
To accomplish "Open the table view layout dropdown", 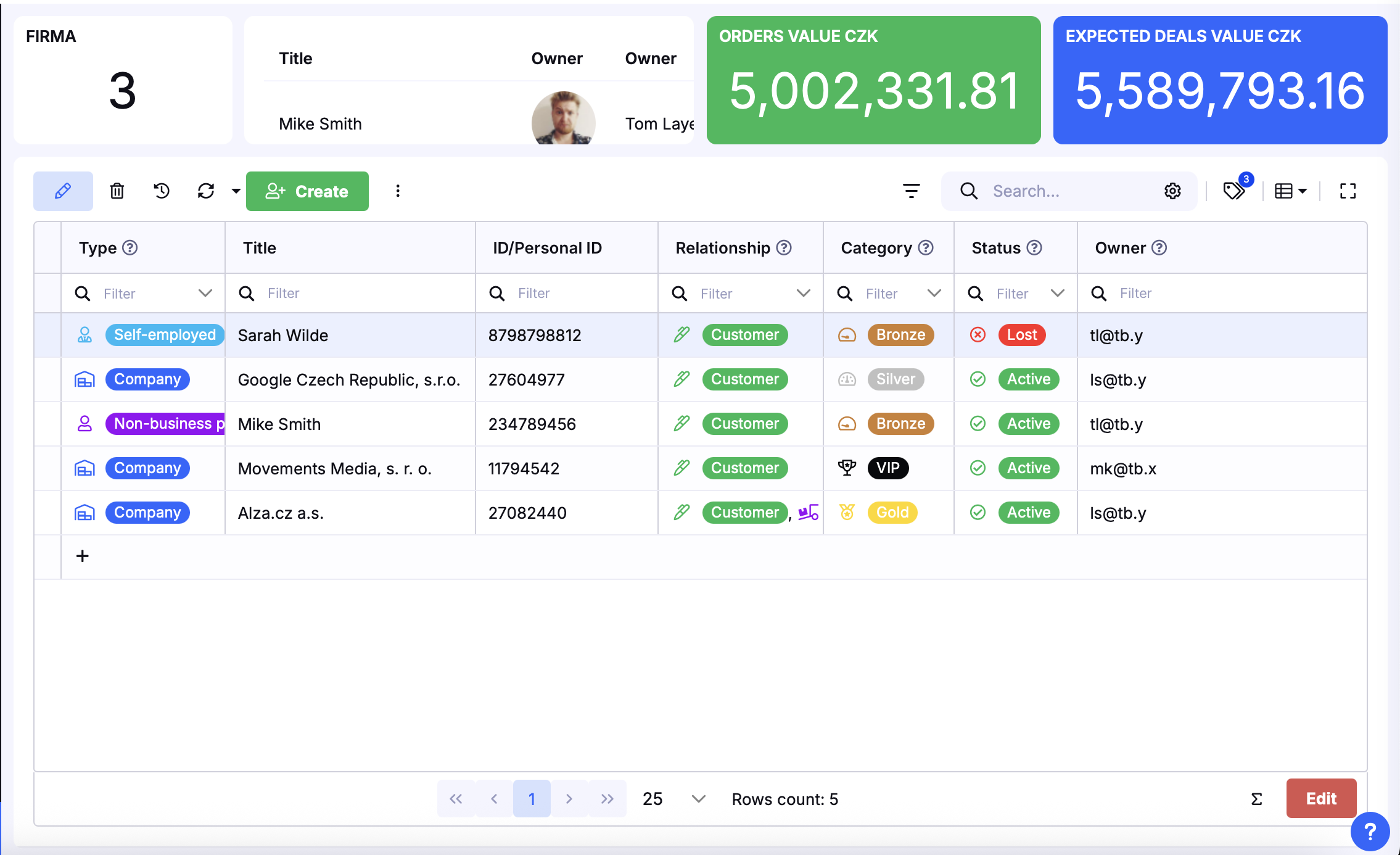I will point(1291,191).
